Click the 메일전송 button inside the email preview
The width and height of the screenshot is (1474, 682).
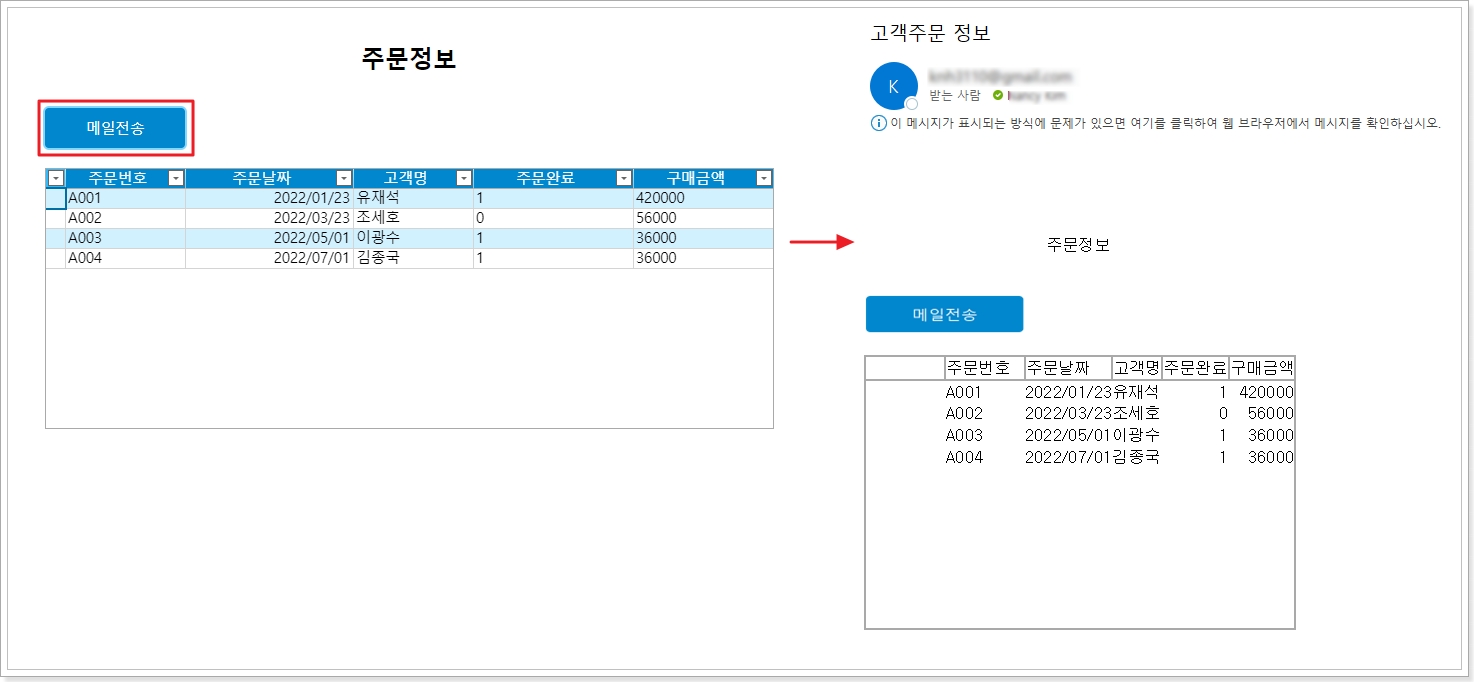944,314
